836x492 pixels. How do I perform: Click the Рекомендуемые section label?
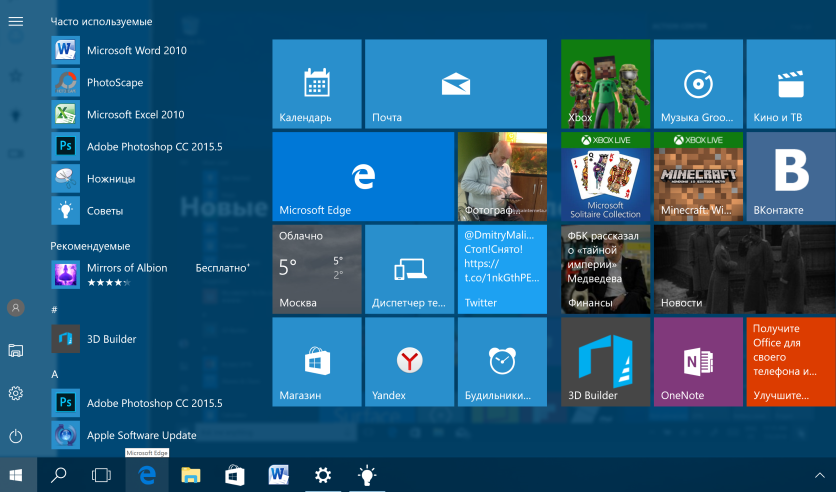(x=90, y=246)
